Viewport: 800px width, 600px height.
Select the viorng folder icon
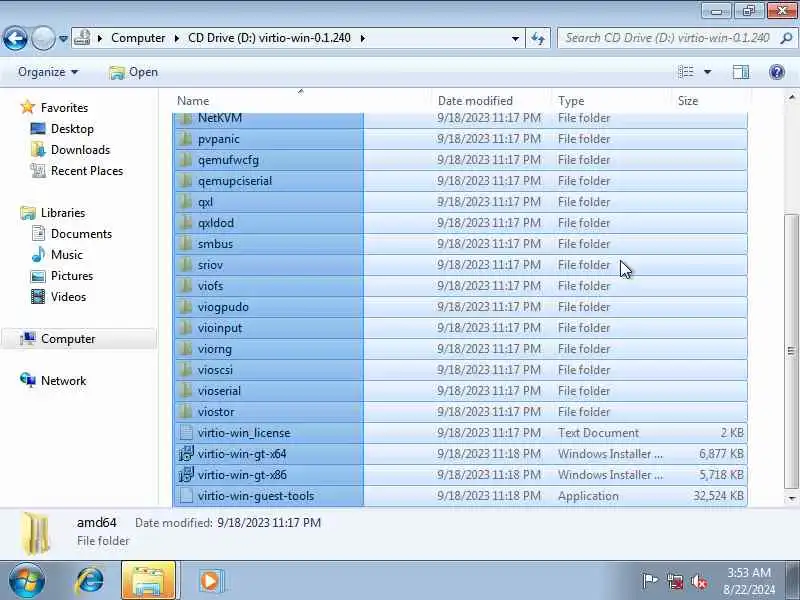point(186,349)
